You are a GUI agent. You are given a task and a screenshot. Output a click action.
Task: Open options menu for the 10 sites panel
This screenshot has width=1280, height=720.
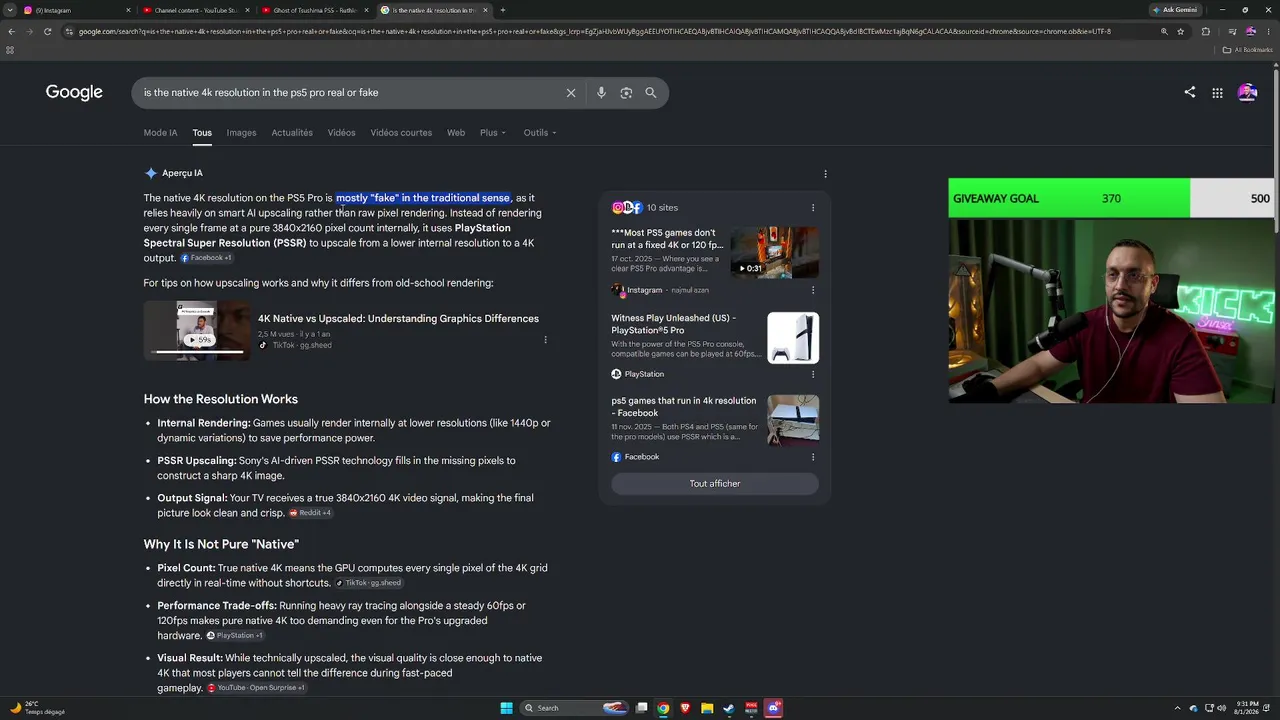click(813, 208)
